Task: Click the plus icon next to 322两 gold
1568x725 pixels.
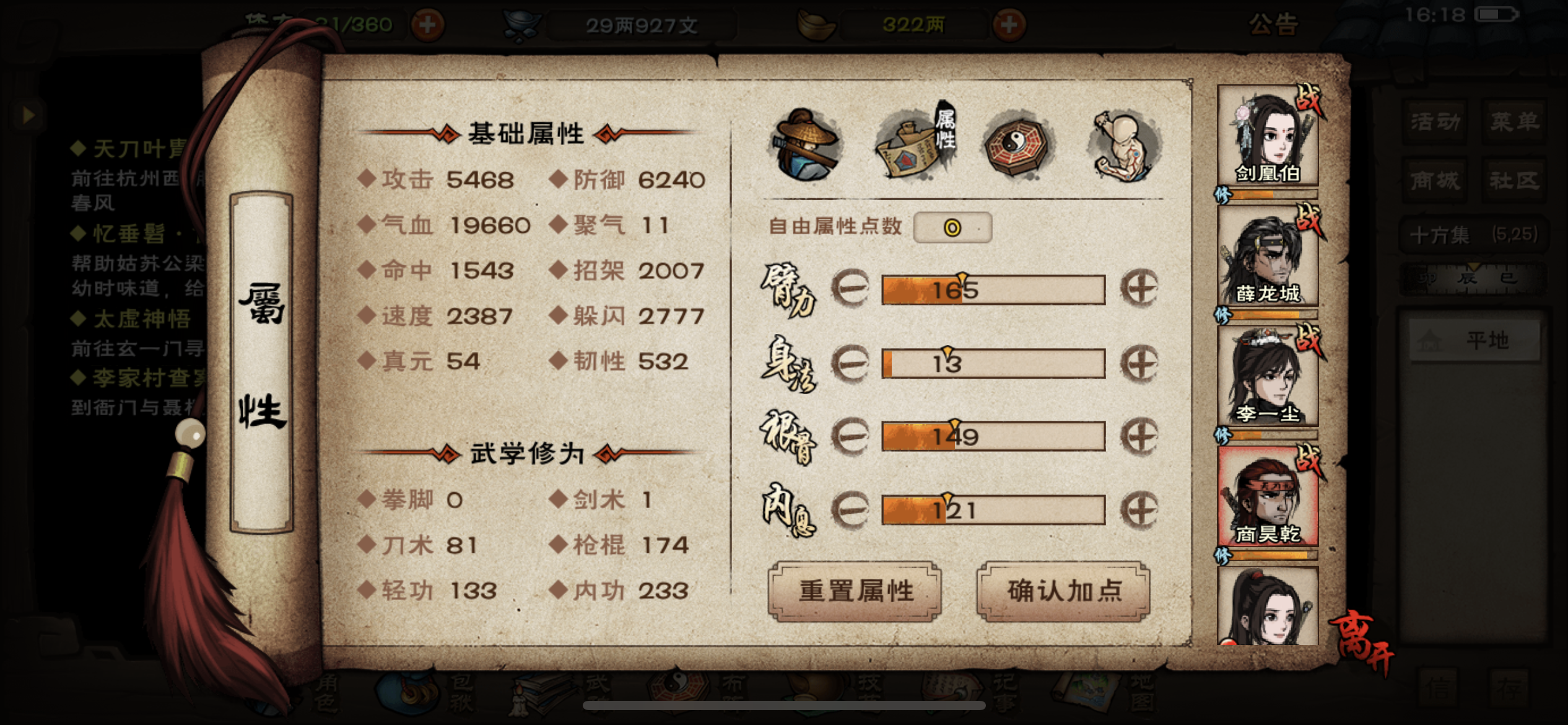Action: coord(1009,25)
